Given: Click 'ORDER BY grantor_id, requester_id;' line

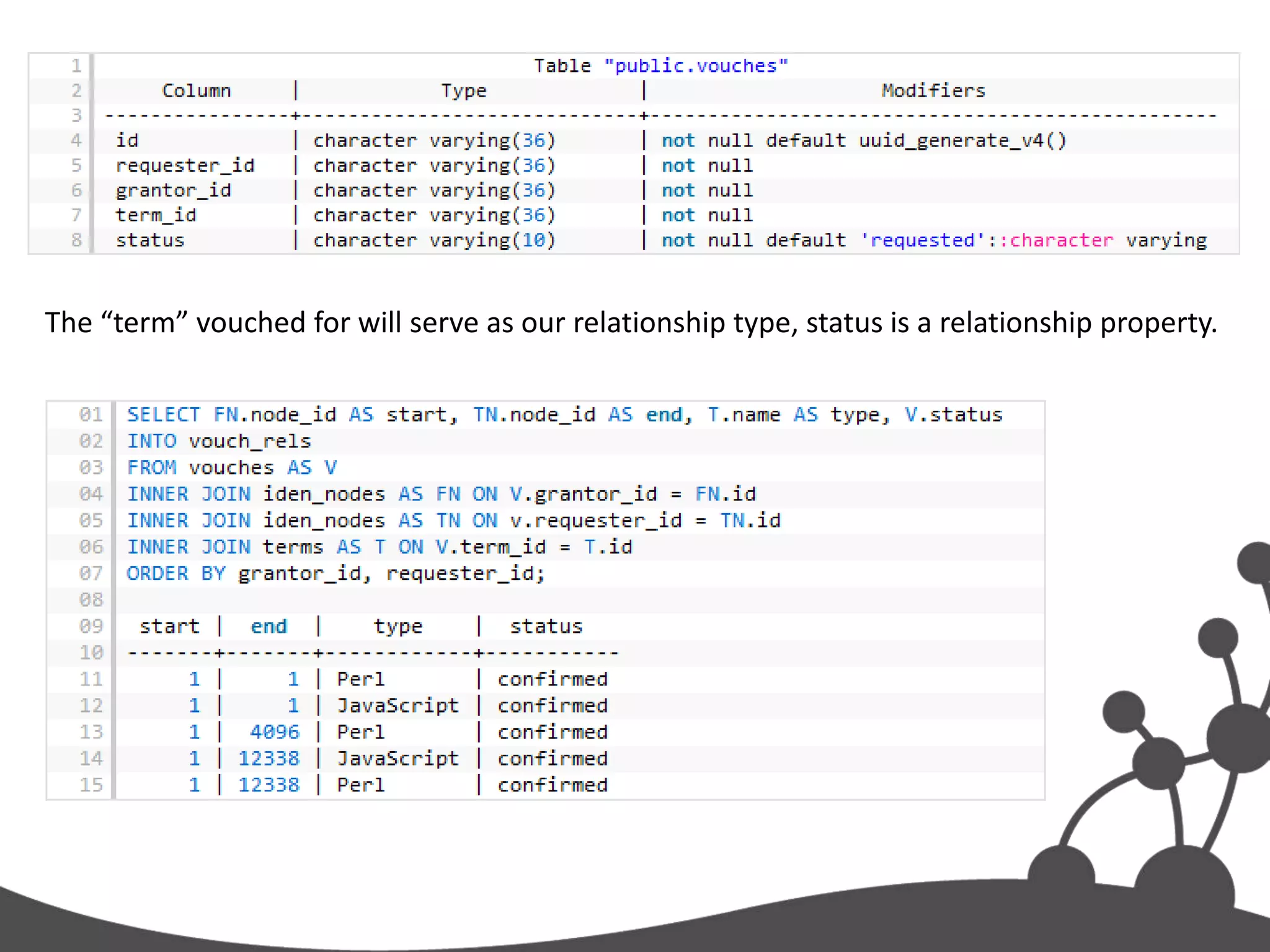Looking at the screenshot, I should click(x=336, y=574).
